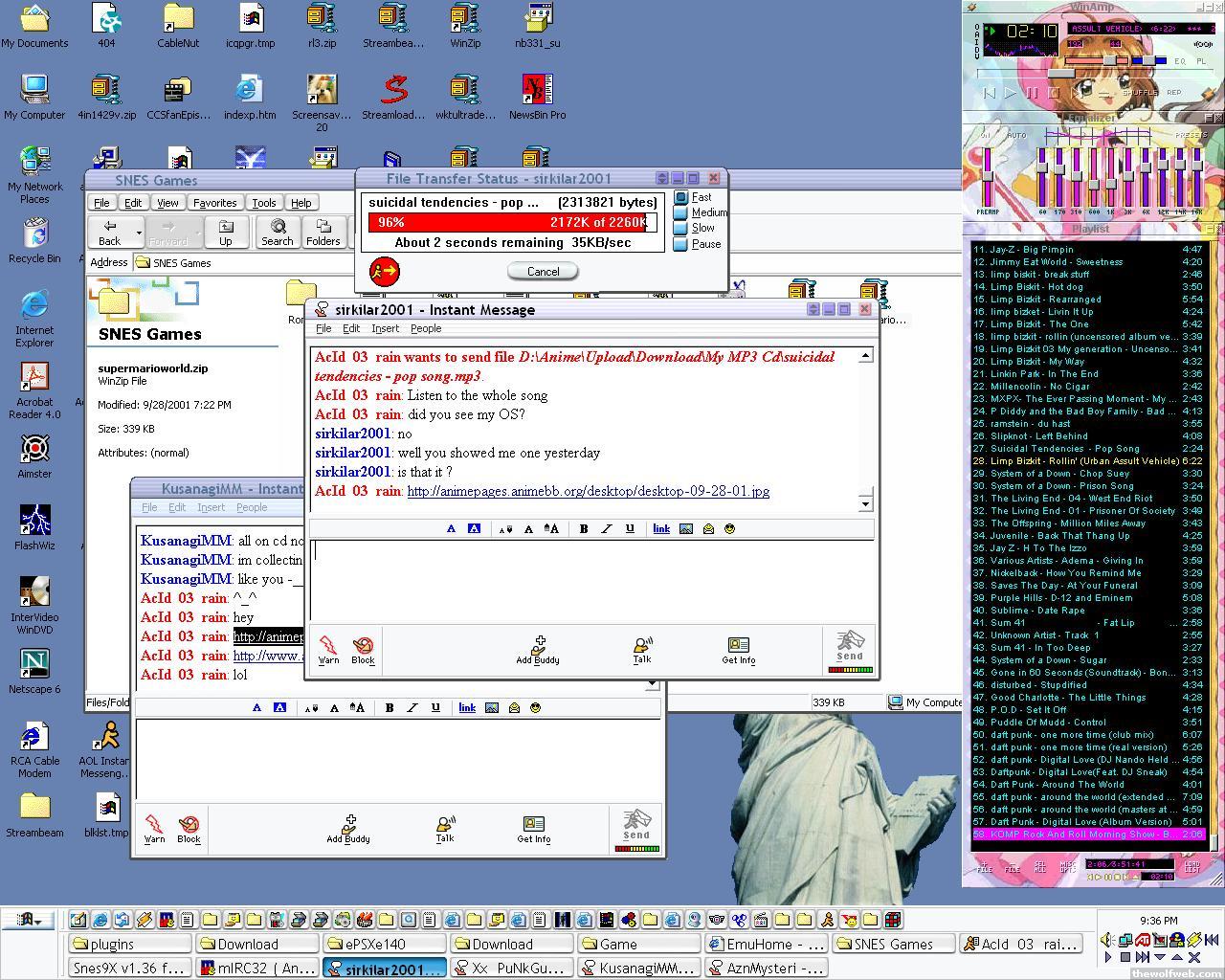This screenshot has height=980, width=1225.
Task: Cancel the file transfer
Action: point(543,272)
